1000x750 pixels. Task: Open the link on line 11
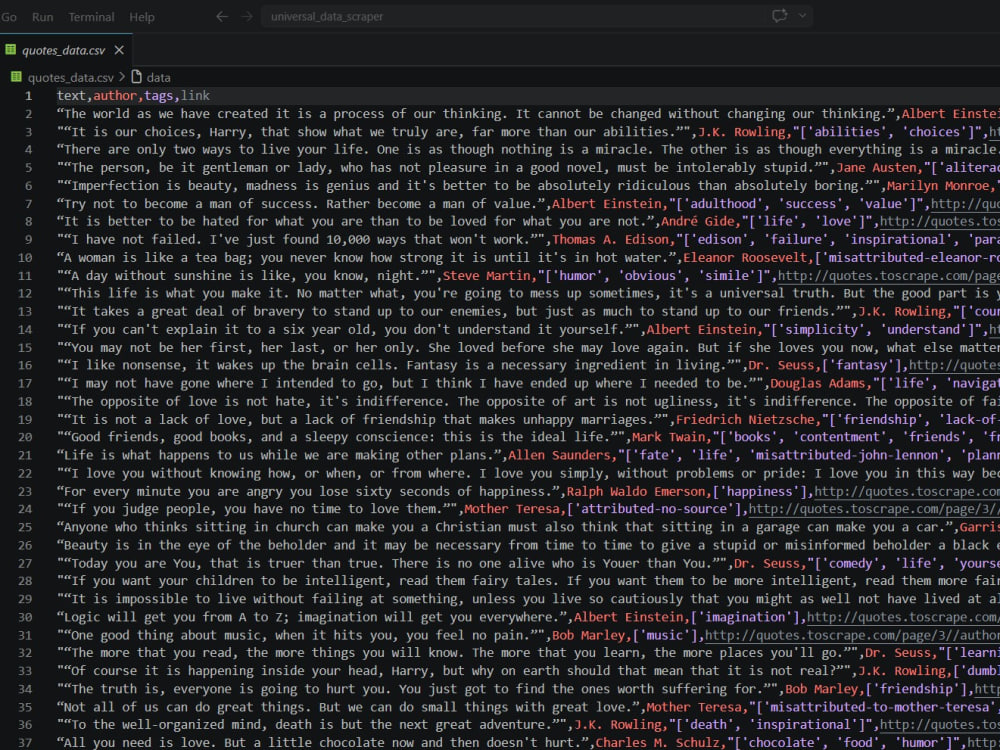click(888, 276)
